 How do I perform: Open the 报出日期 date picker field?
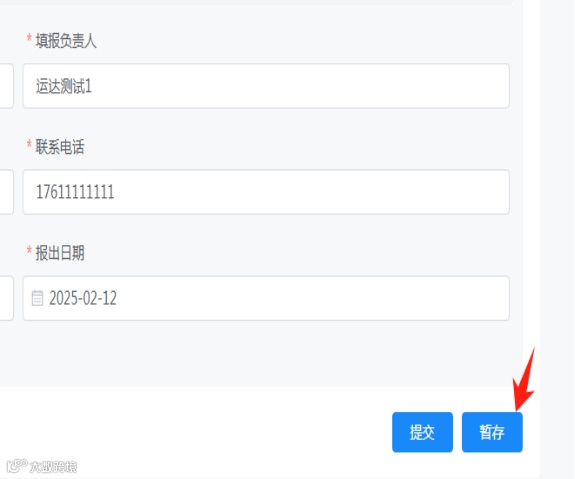266,298
